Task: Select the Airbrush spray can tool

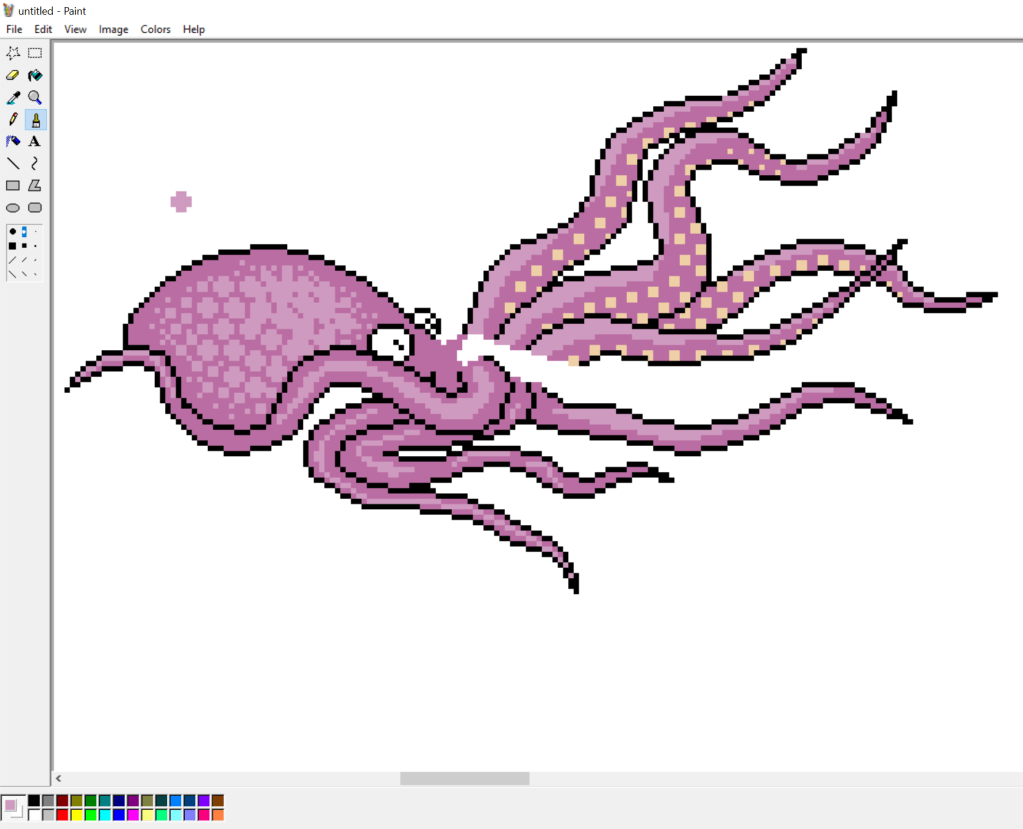Action: click(x=13, y=142)
